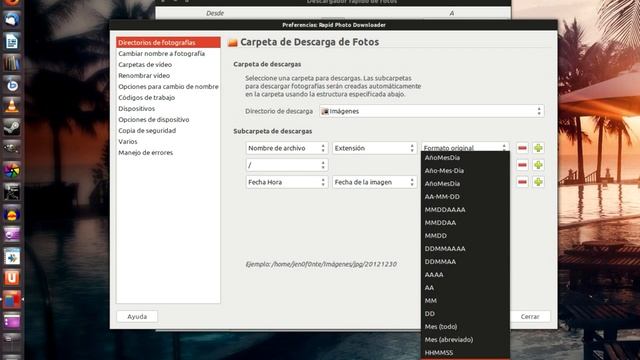Image resolution: width=640 pixels, height=360 pixels.
Task: Select HHMMSS time format option
Action: click(465, 353)
